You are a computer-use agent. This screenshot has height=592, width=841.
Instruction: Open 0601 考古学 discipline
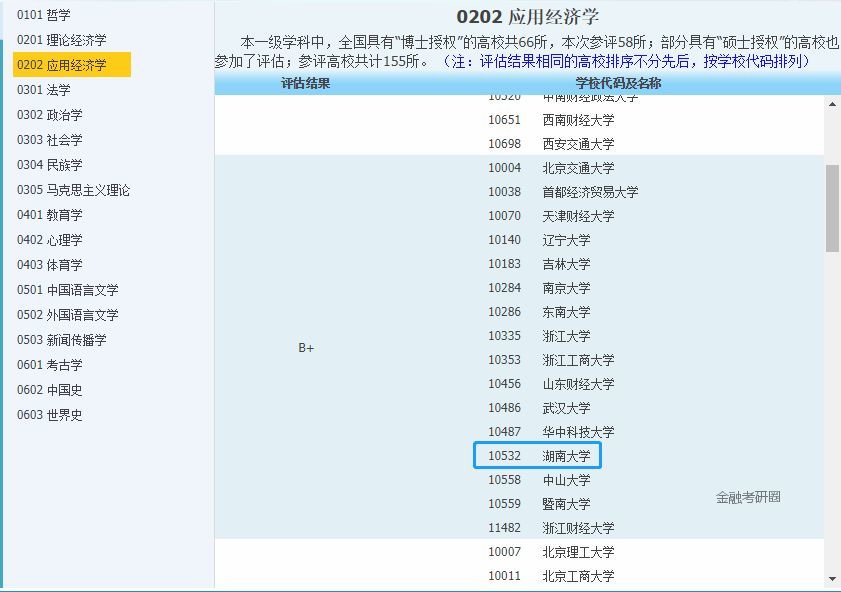click(49, 365)
